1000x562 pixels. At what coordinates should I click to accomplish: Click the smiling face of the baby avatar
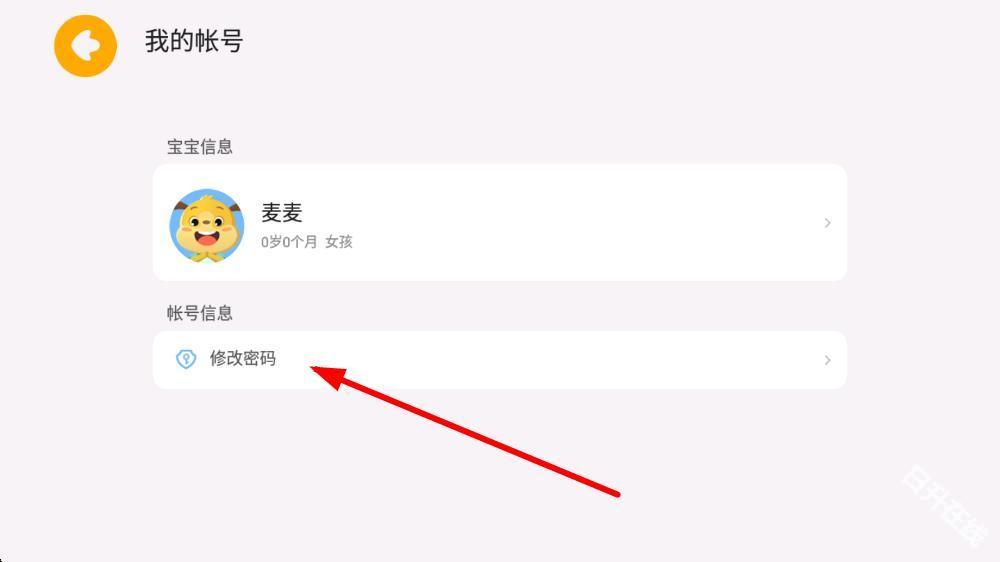(207, 228)
